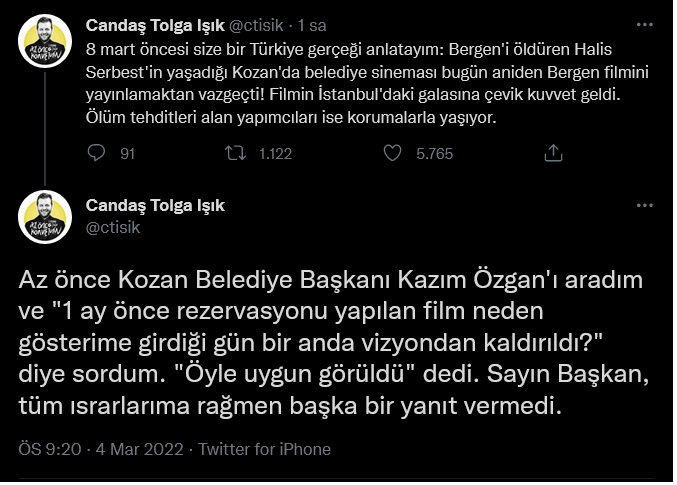This screenshot has width=677, height=485.
Task: Click the '1 sa' timestamp on the top tweet
Action: [312, 24]
